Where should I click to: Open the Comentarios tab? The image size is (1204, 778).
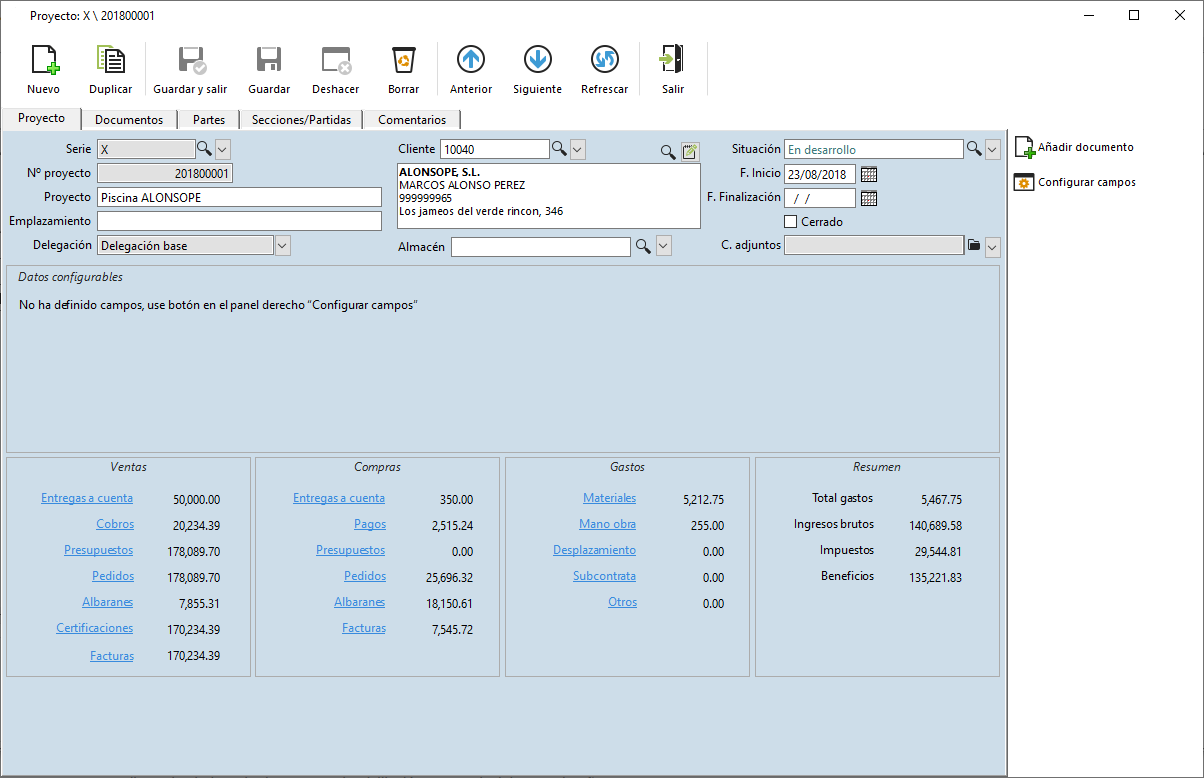pyautogui.click(x=412, y=120)
